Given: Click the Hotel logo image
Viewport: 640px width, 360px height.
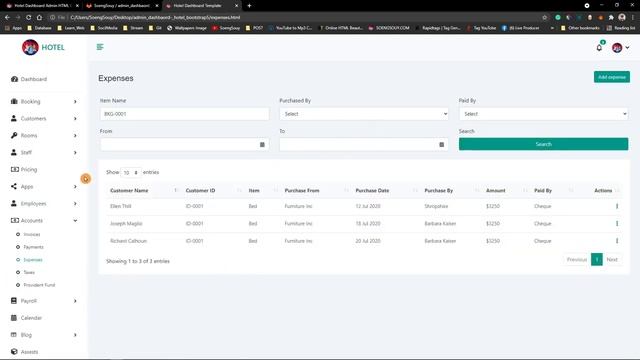Looking at the screenshot, I should coord(30,47).
